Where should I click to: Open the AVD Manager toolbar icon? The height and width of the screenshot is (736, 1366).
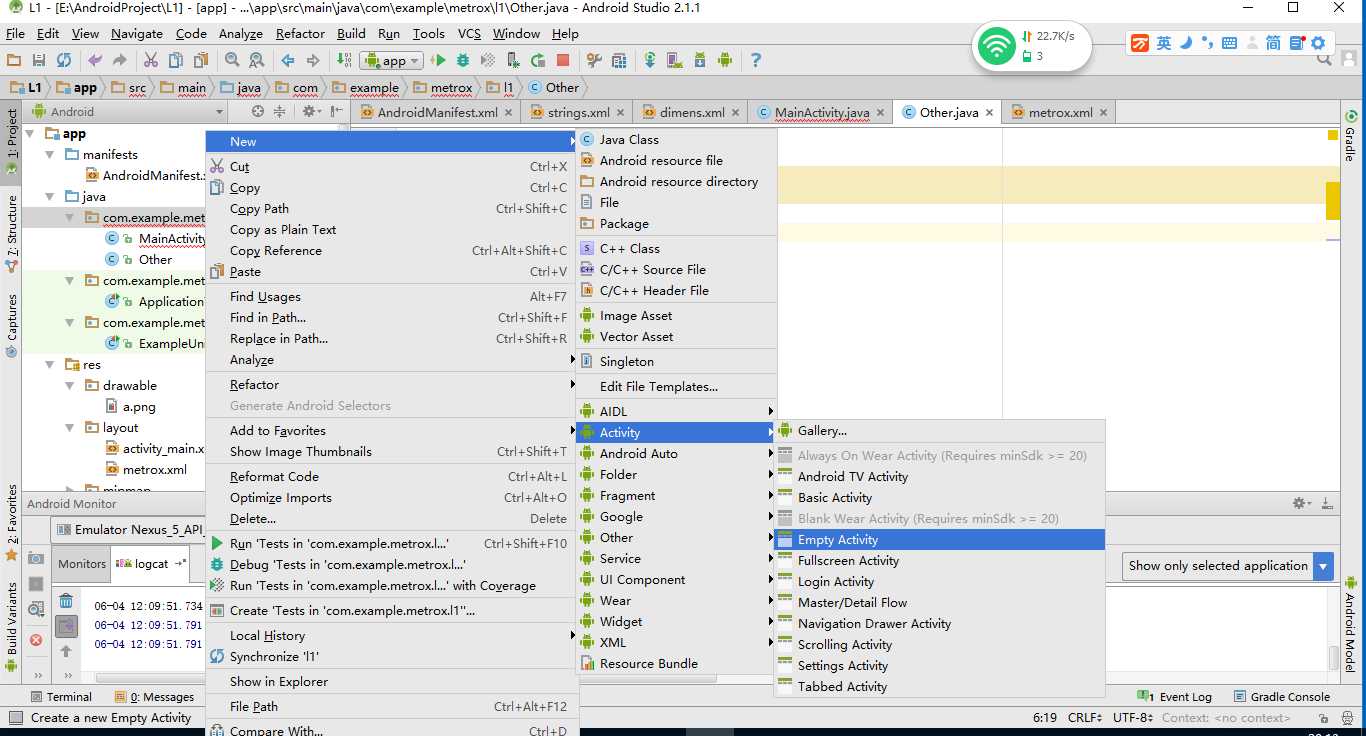[676, 60]
